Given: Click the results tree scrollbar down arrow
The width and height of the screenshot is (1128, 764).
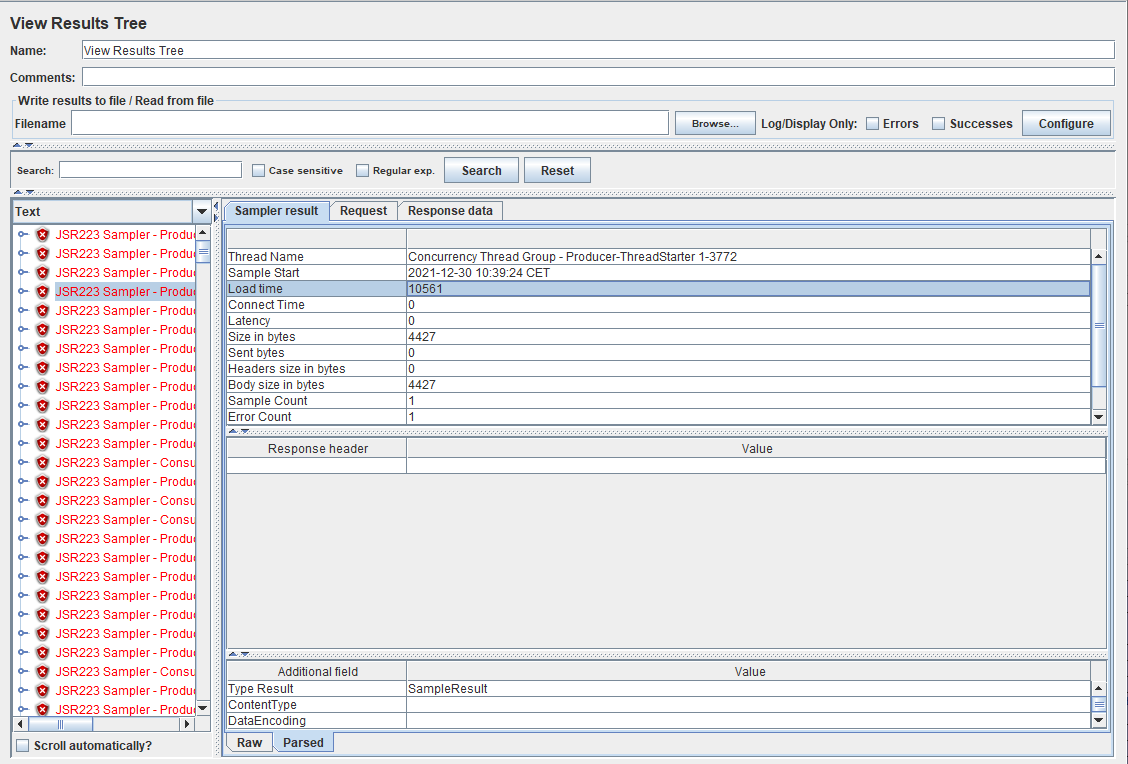Looking at the screenshot, I should coord(203,708).
